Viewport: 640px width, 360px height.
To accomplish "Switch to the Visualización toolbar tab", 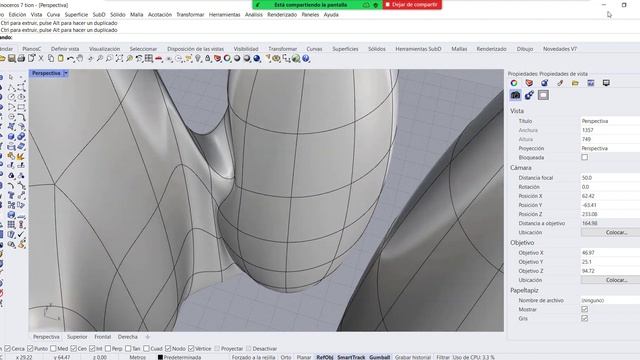I will [104, 49].
